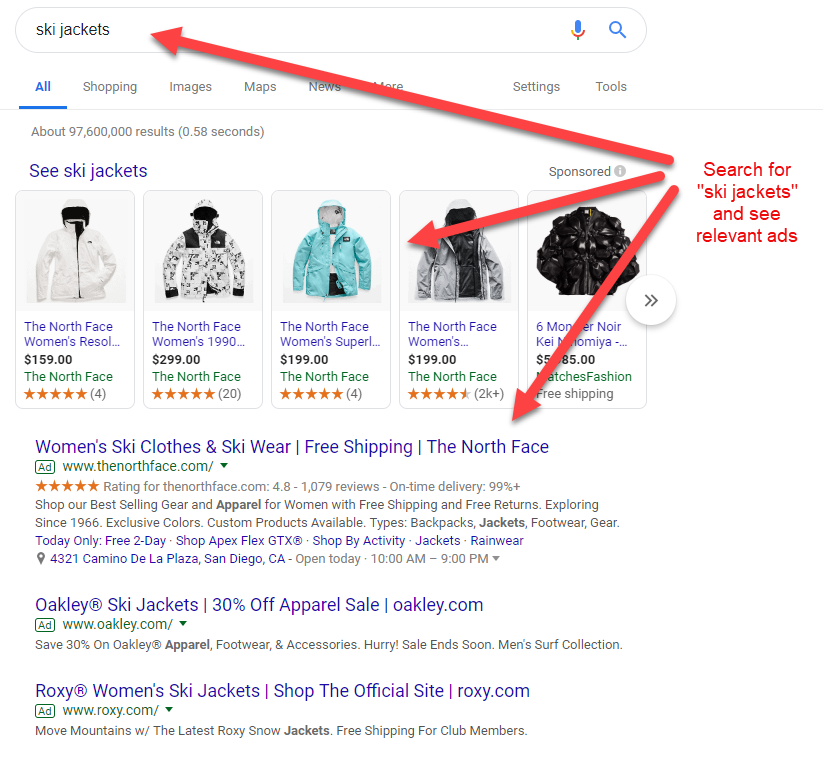Screen dimensions: 823x764
Task: Open 'The North Face Women's Resol...' product title
Action: tap(72, 334)
